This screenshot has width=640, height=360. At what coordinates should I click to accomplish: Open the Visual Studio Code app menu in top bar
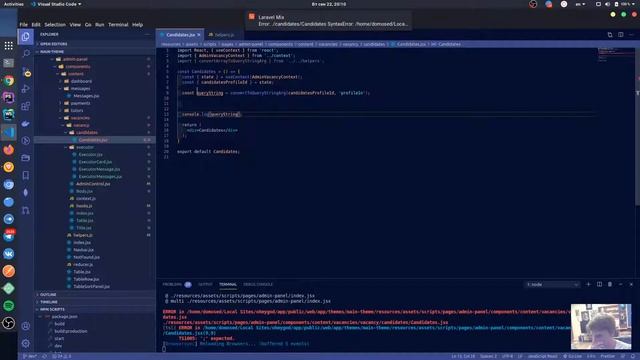(x=56, y=4)
